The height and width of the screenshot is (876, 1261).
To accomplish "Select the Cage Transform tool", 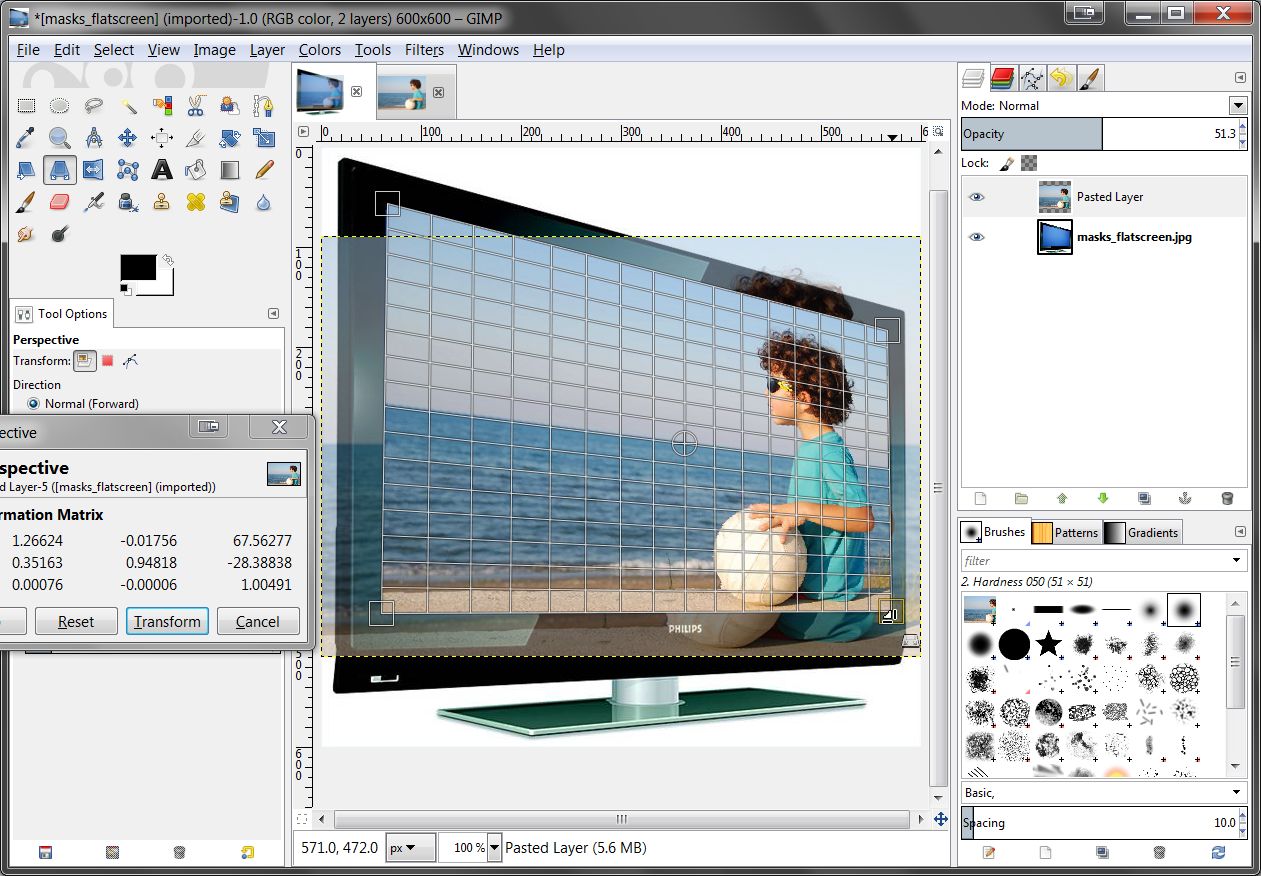I will [128, 170].
